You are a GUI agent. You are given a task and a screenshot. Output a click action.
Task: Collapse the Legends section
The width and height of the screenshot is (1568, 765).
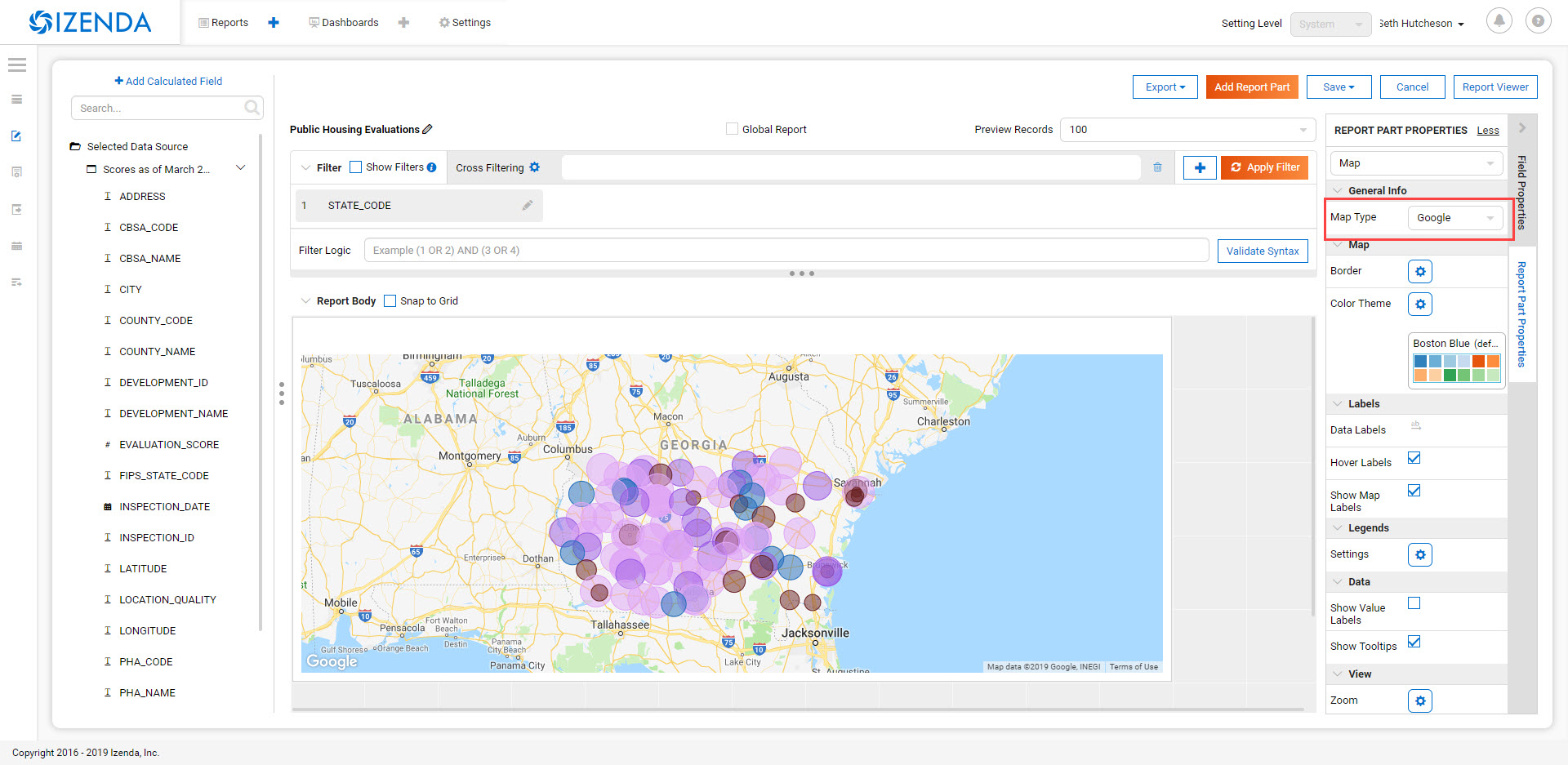[x=1338, y=528]
